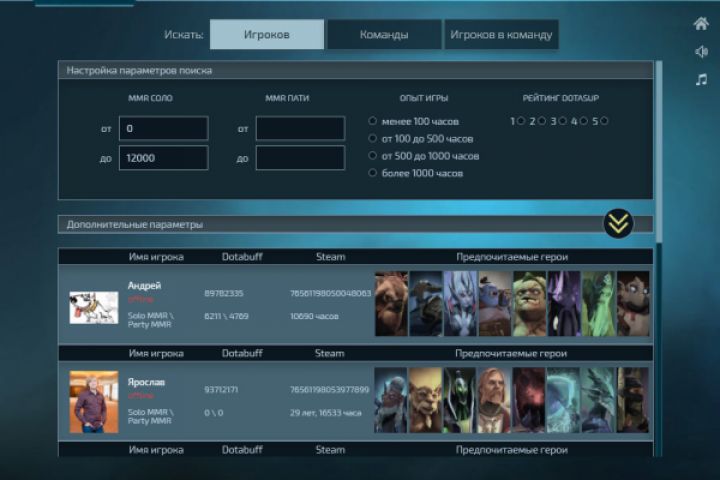Image resolution: width=720 pixels, height=480 pixels.
Task: Select Ogre Magi hero in Андрей's row
Action: (495, 304)
